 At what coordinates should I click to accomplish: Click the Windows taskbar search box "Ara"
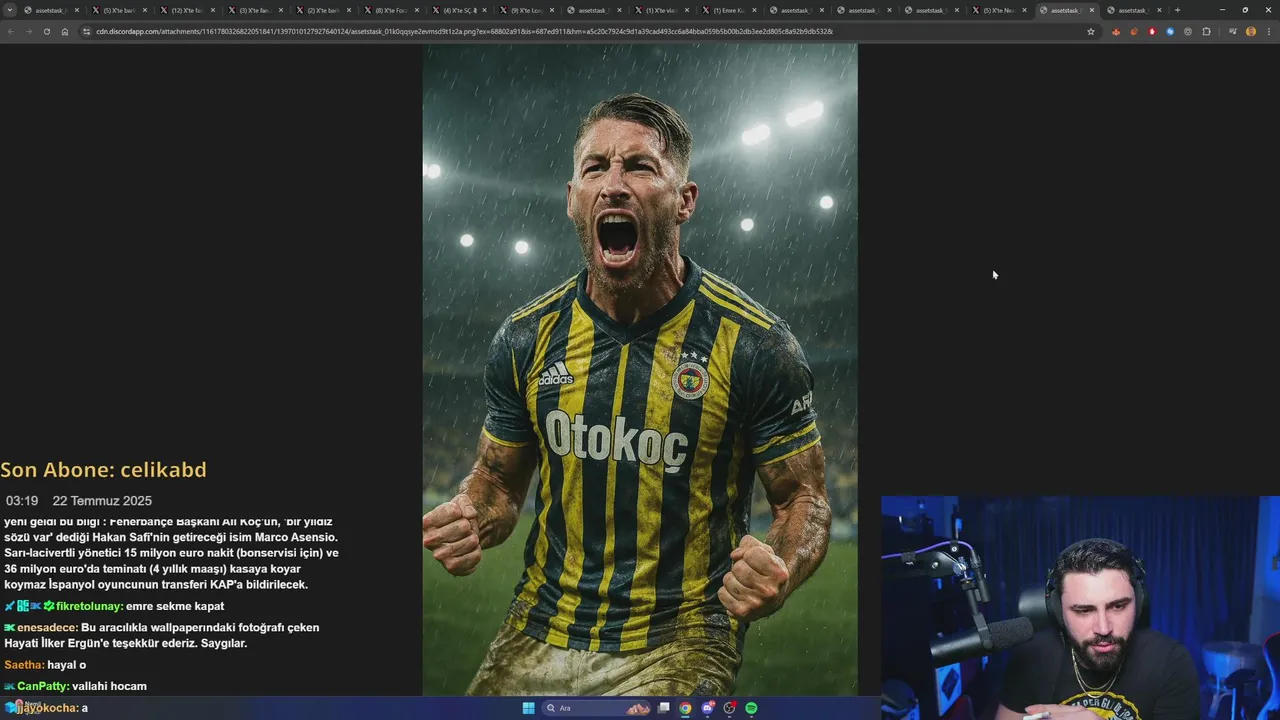(x=595, y=708)
